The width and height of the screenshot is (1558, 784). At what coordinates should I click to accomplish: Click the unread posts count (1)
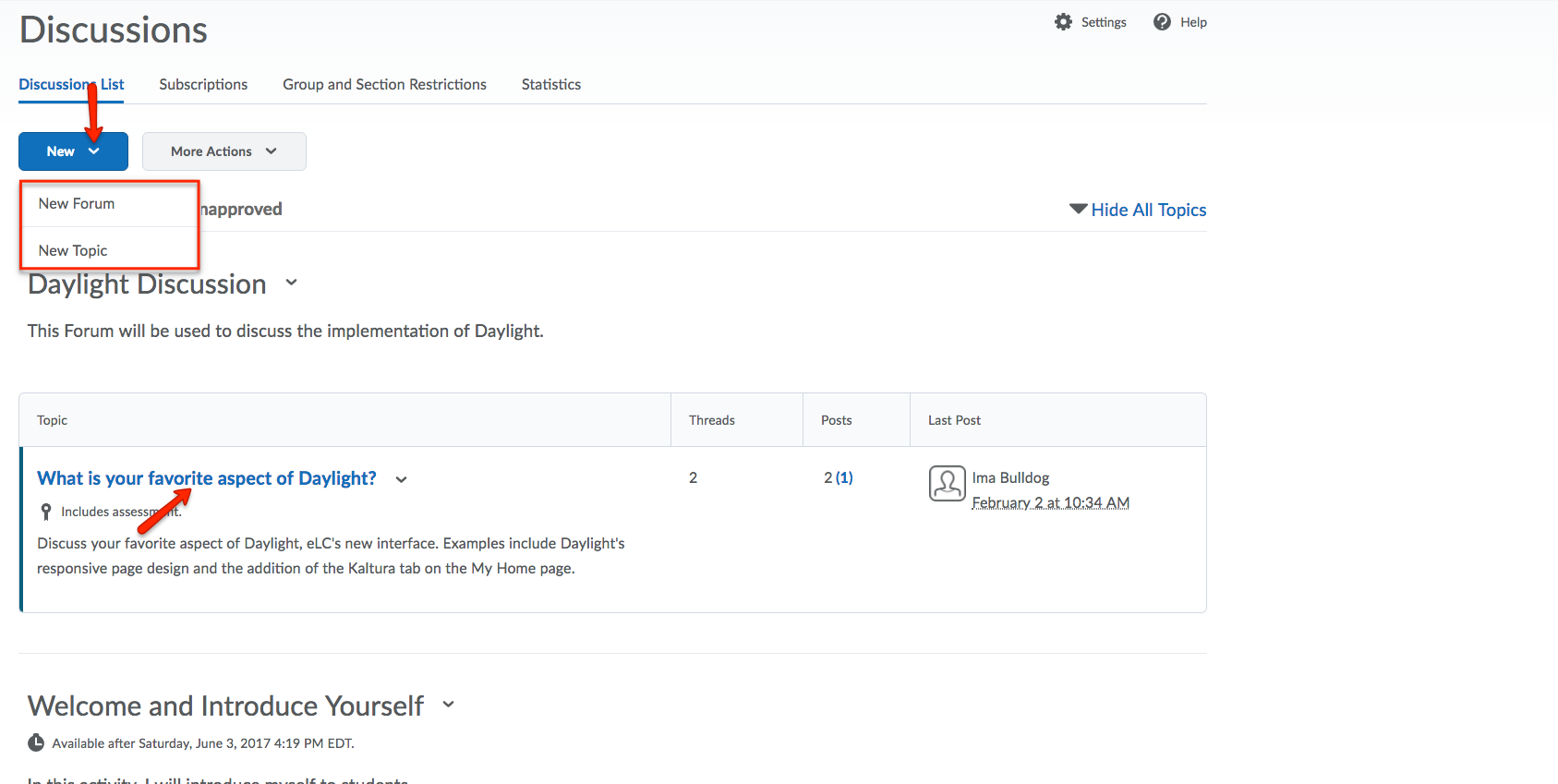click(x=844, y=477)
